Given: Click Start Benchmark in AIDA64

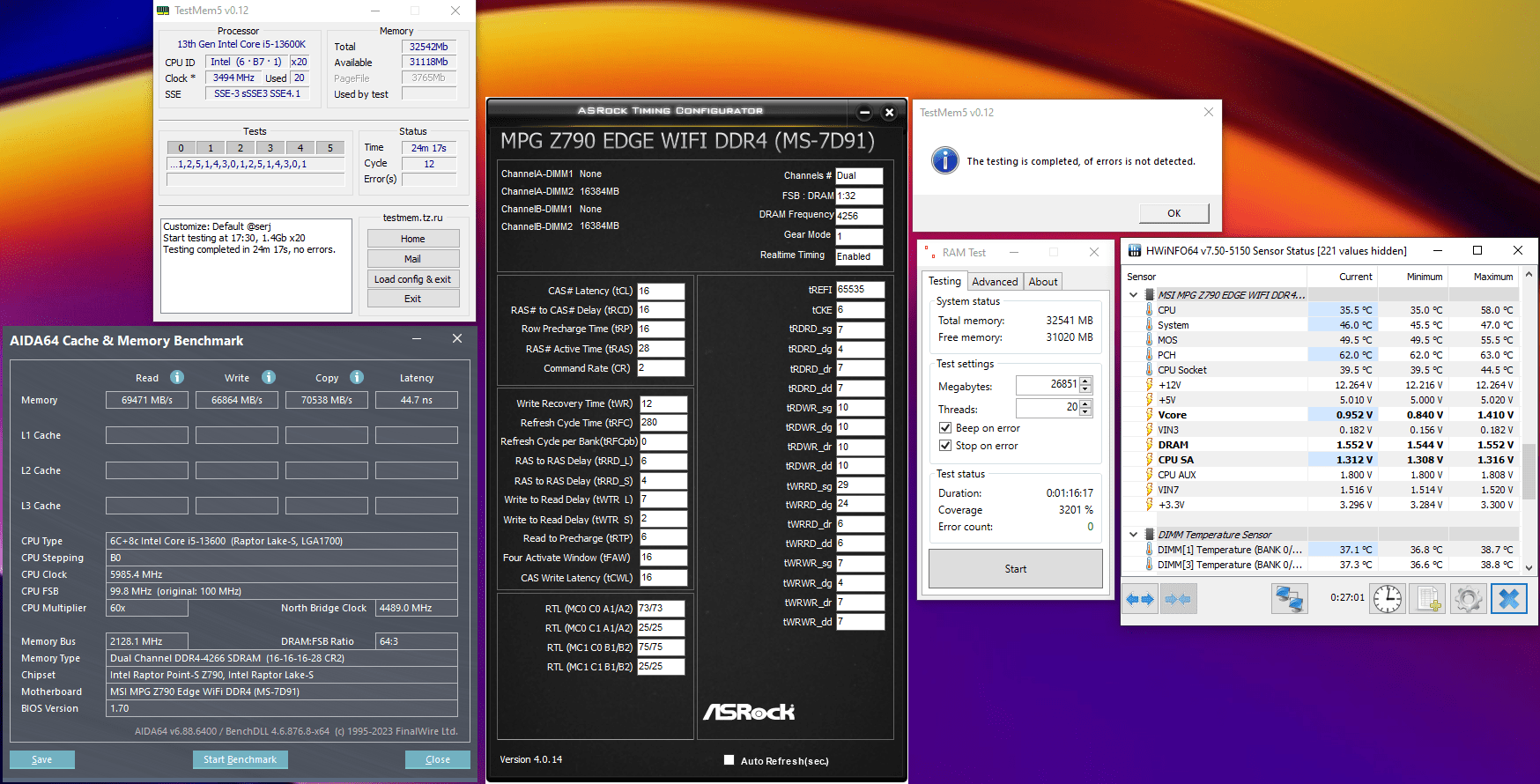Looking at the screenshot, I should click(240, 759).
